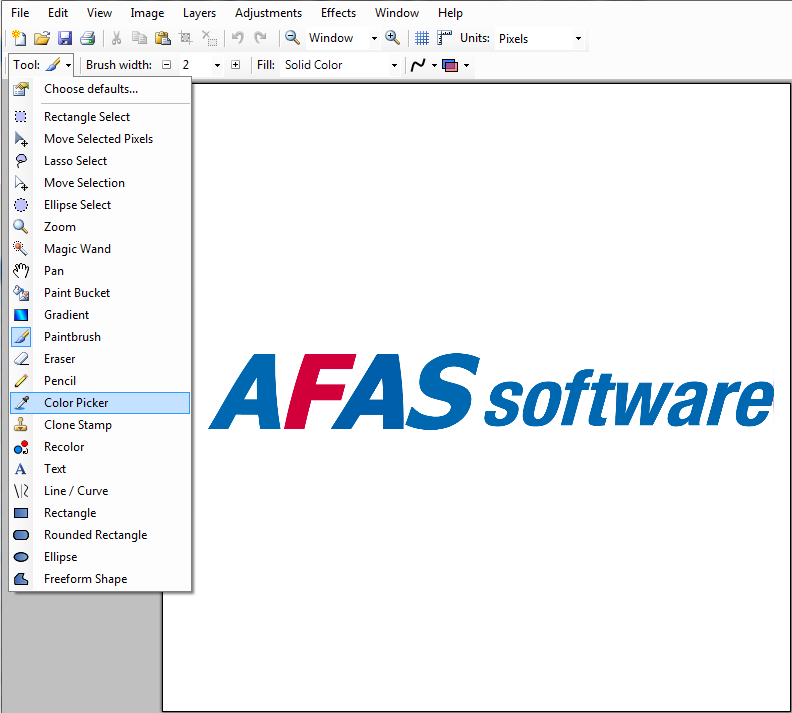Viewport: 792px width, 713px height.
Task: Click the Save icon in toolbar
Action: point(65,38)
